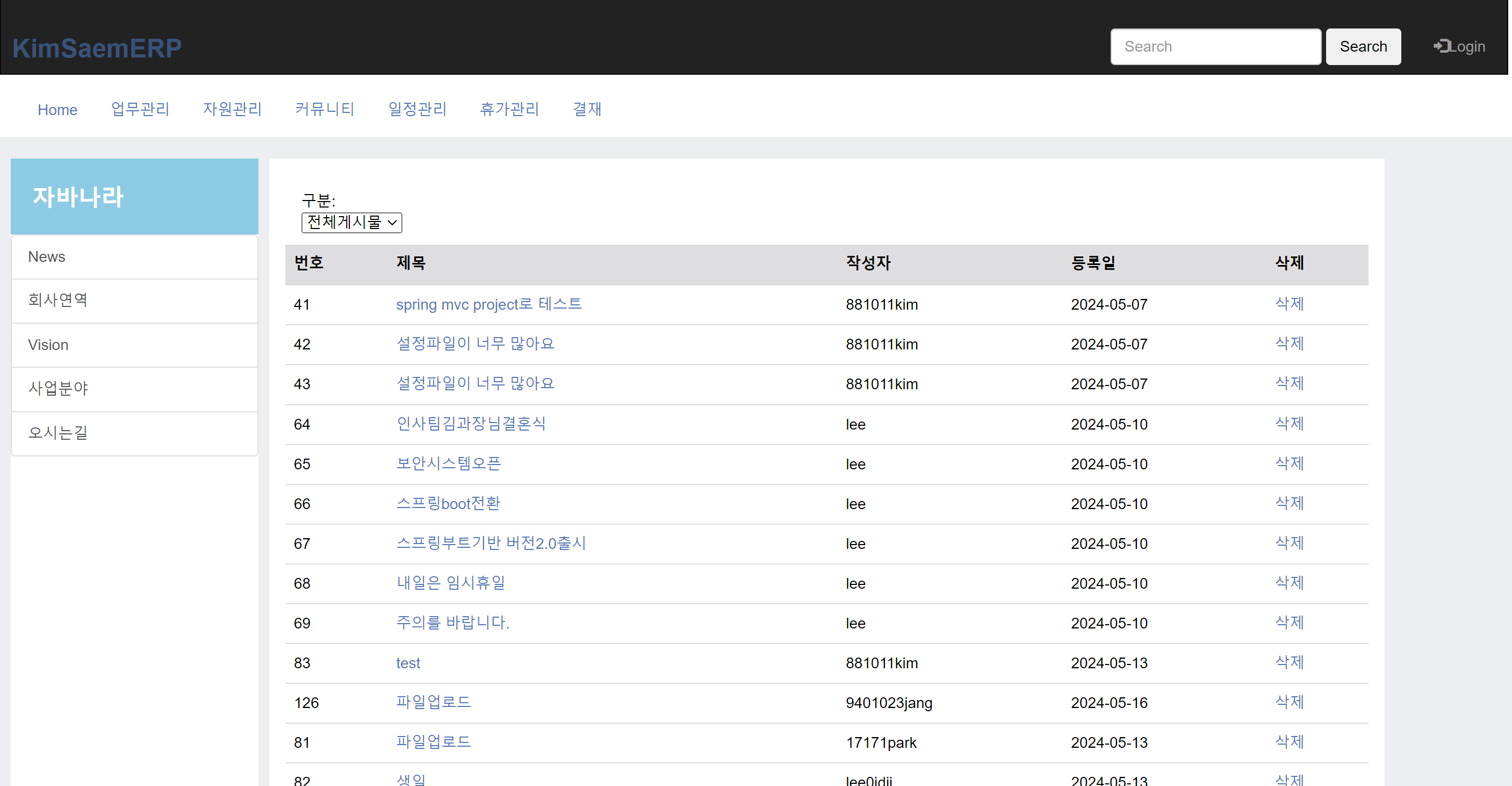Delete post number 66 via 삭제
The width and height of the screenshot is (1512, 786).
(1289, 503)
